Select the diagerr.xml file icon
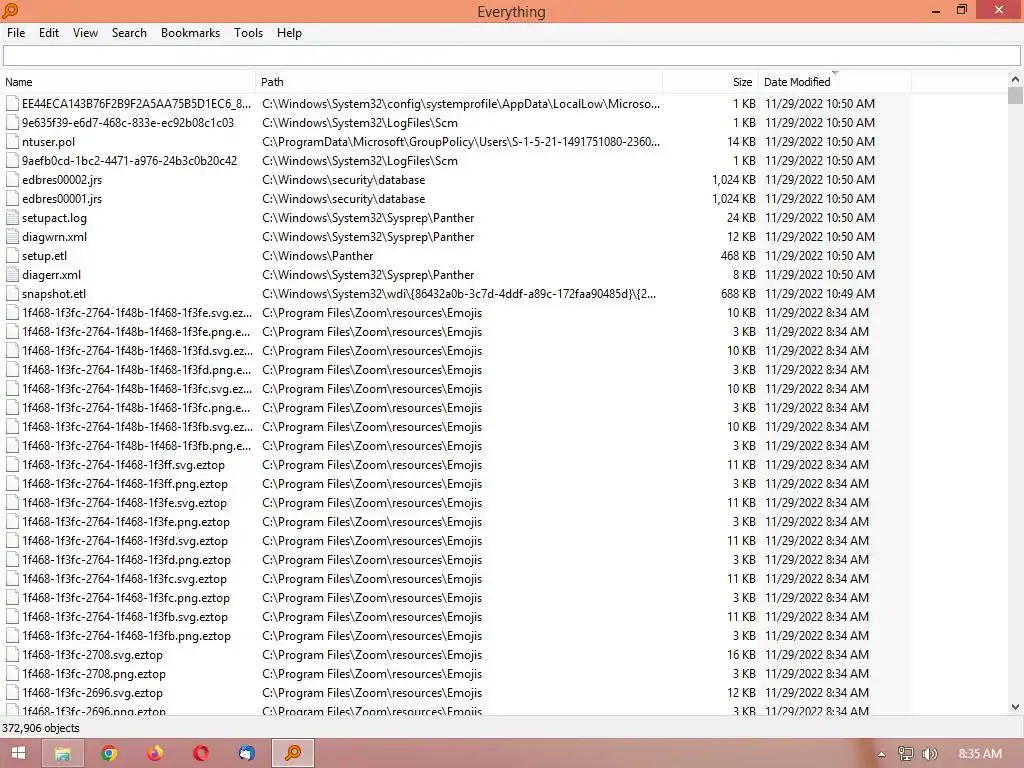The width and height of the screenshot is (1024, 768). click(x=12, y=274)
